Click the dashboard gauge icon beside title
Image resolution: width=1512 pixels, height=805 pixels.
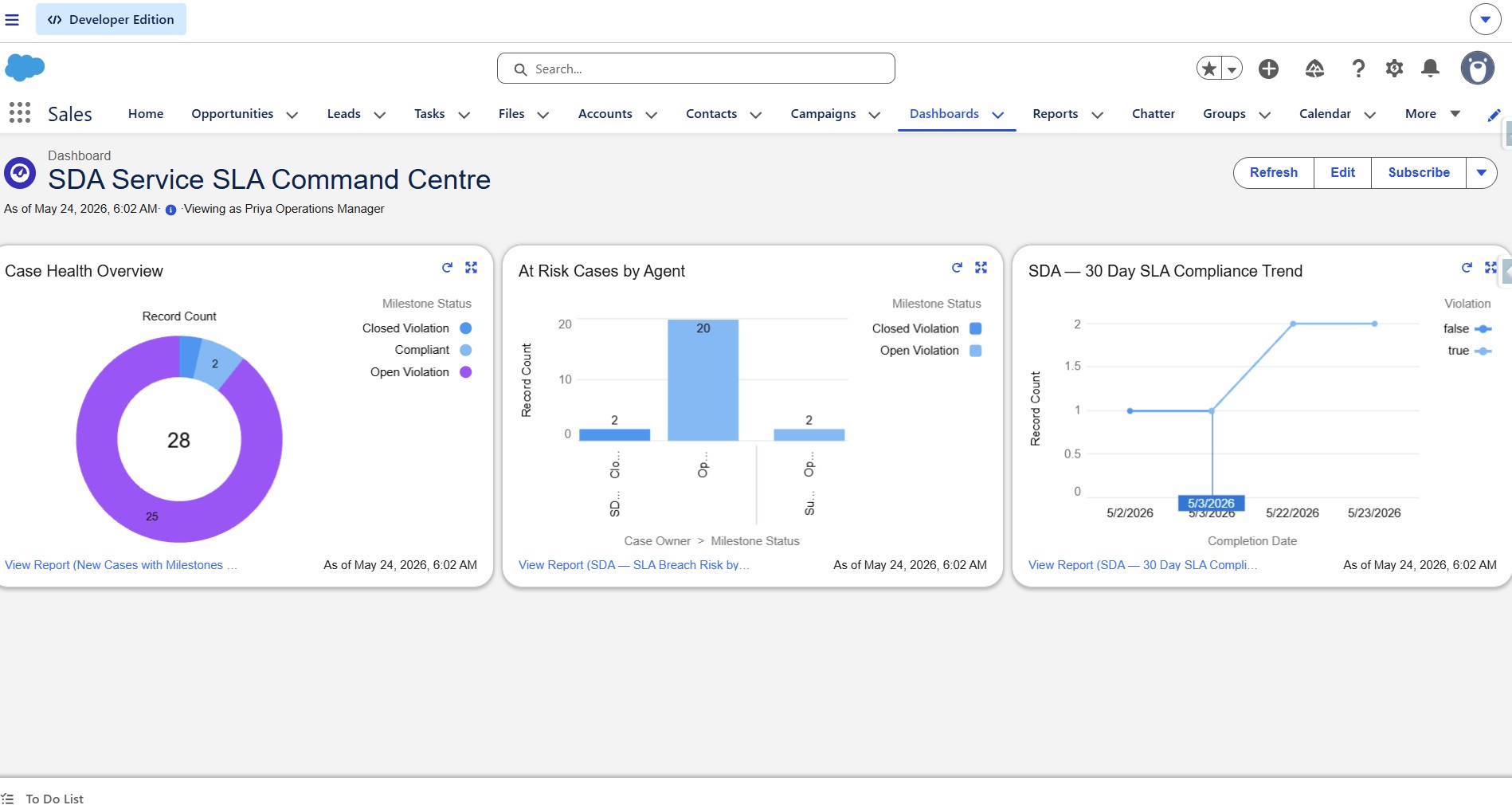(20, 172)
